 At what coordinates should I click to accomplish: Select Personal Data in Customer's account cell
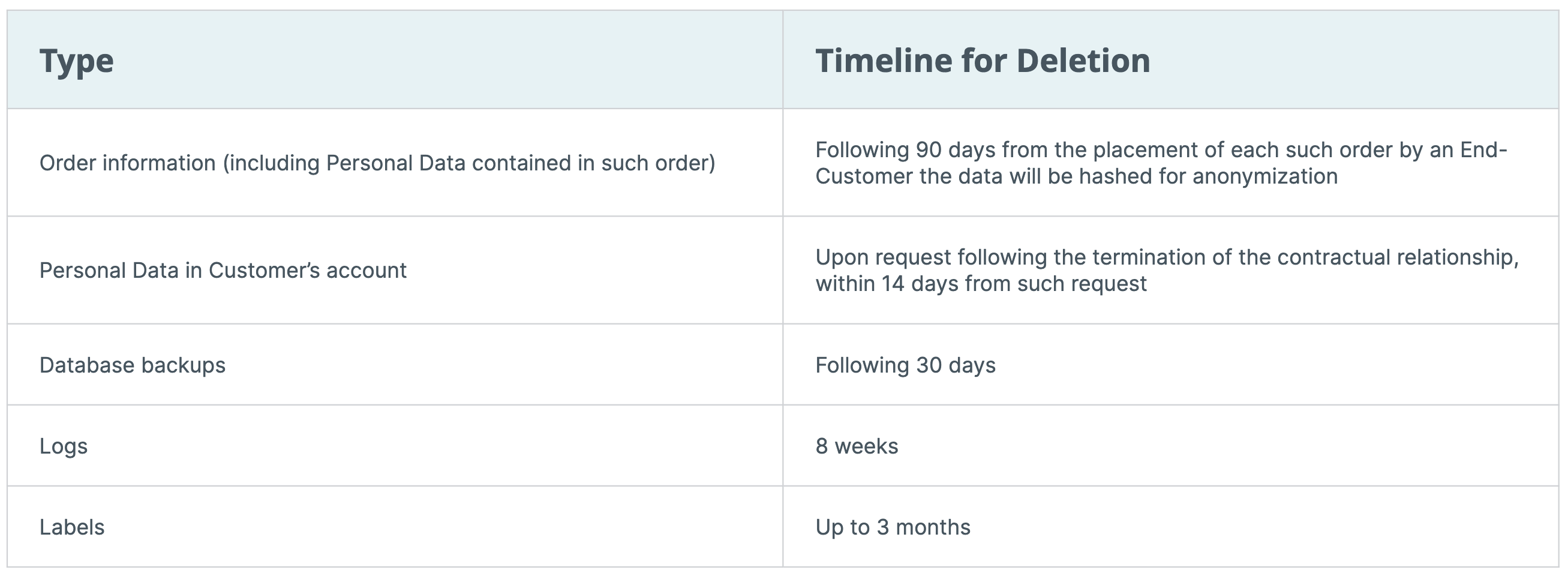[395, 270]
